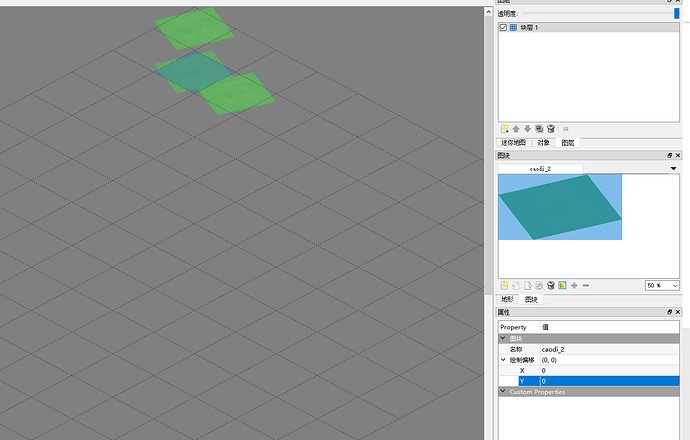690x440 pixels.
Task: Adjust the 透明度 opacity slider handle
Action: point(677,14)
